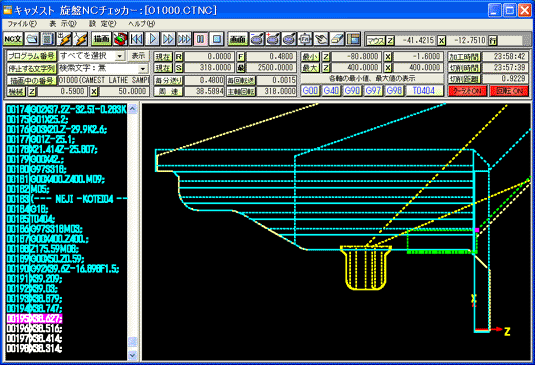Click the machine X value field 50.0000
The height and width of the screenshot is (365, 535).
[124, 91]
